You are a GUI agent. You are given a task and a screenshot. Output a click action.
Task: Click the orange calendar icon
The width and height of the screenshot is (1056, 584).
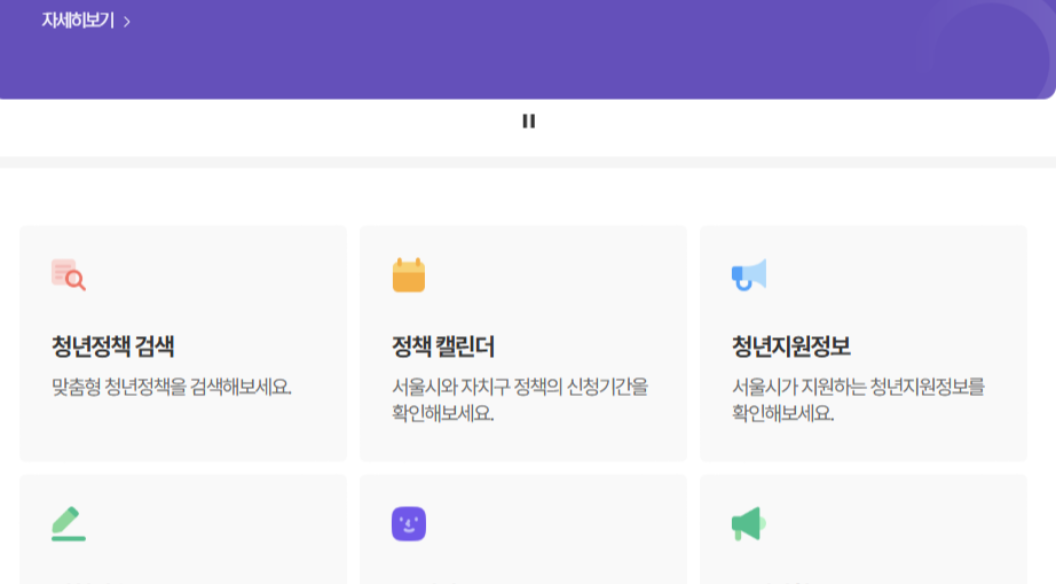409,275
